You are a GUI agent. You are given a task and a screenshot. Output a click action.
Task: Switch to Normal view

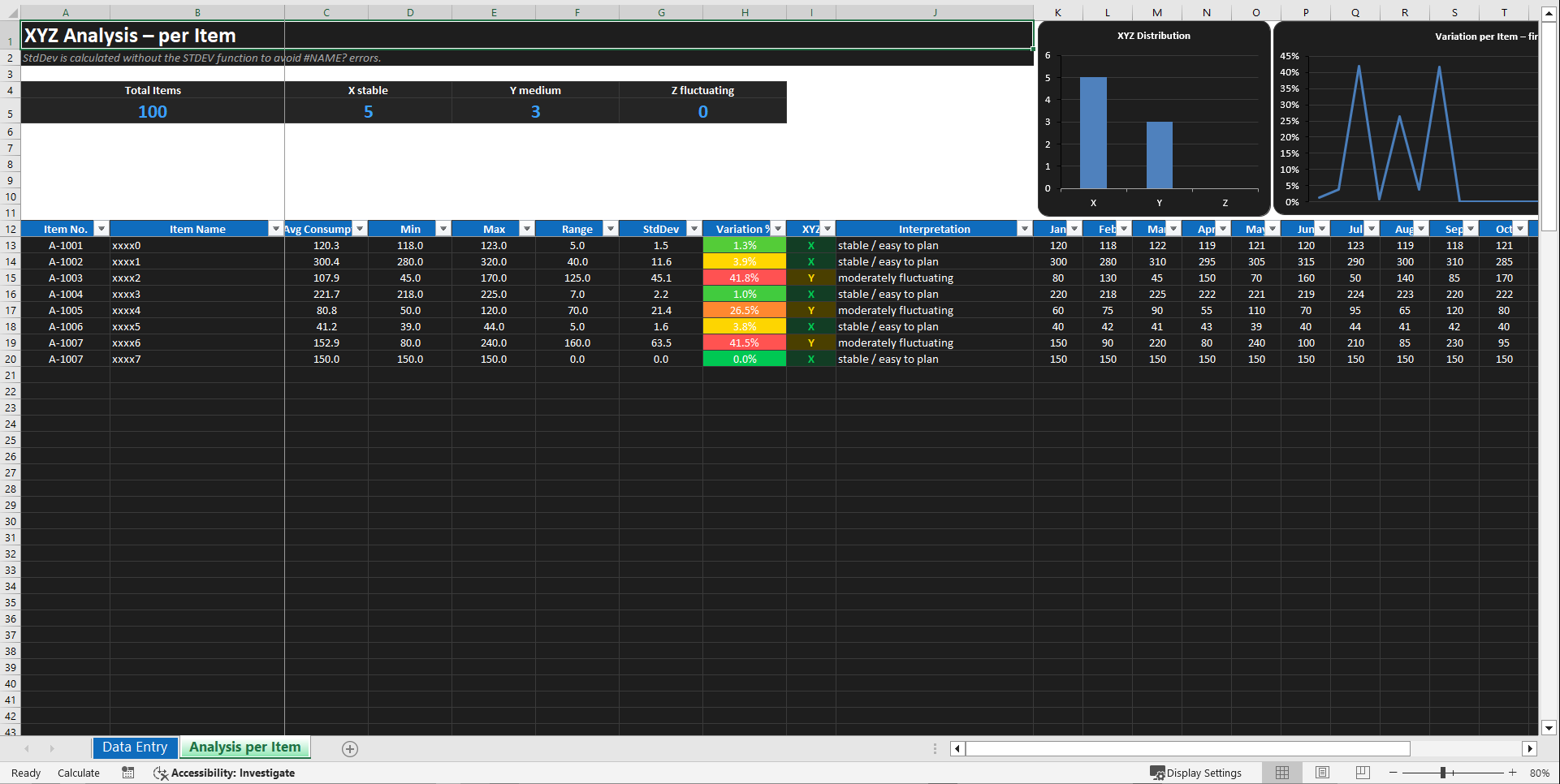coord(1282,773)
